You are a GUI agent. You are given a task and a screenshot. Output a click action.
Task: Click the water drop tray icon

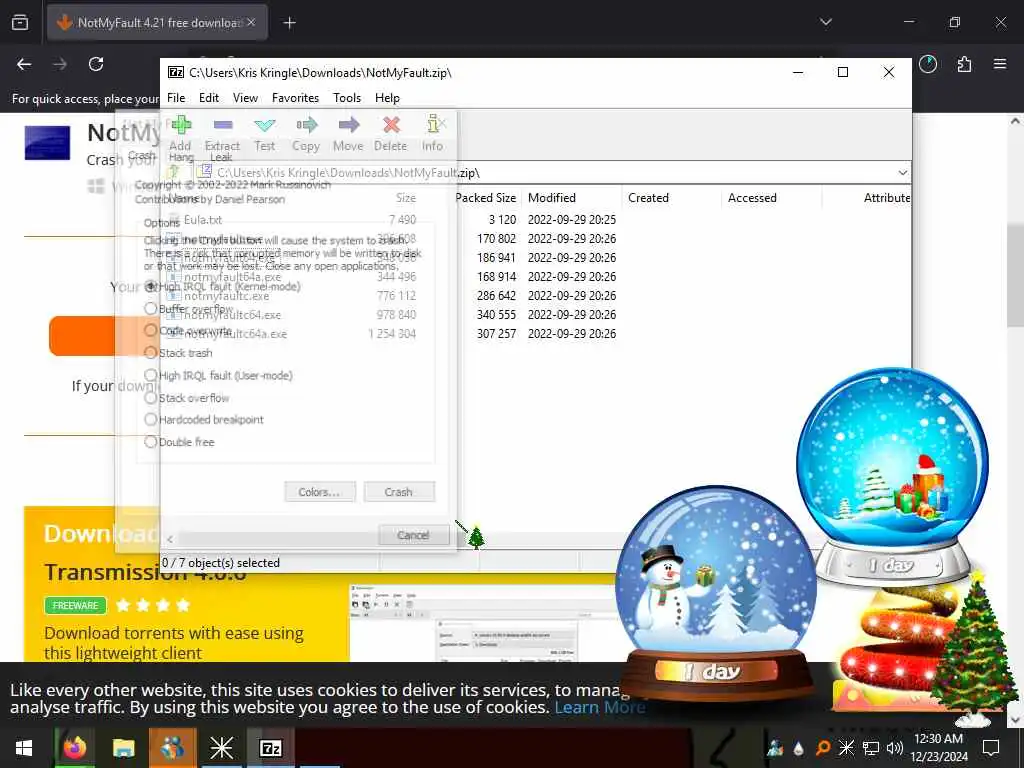[799, 748]
